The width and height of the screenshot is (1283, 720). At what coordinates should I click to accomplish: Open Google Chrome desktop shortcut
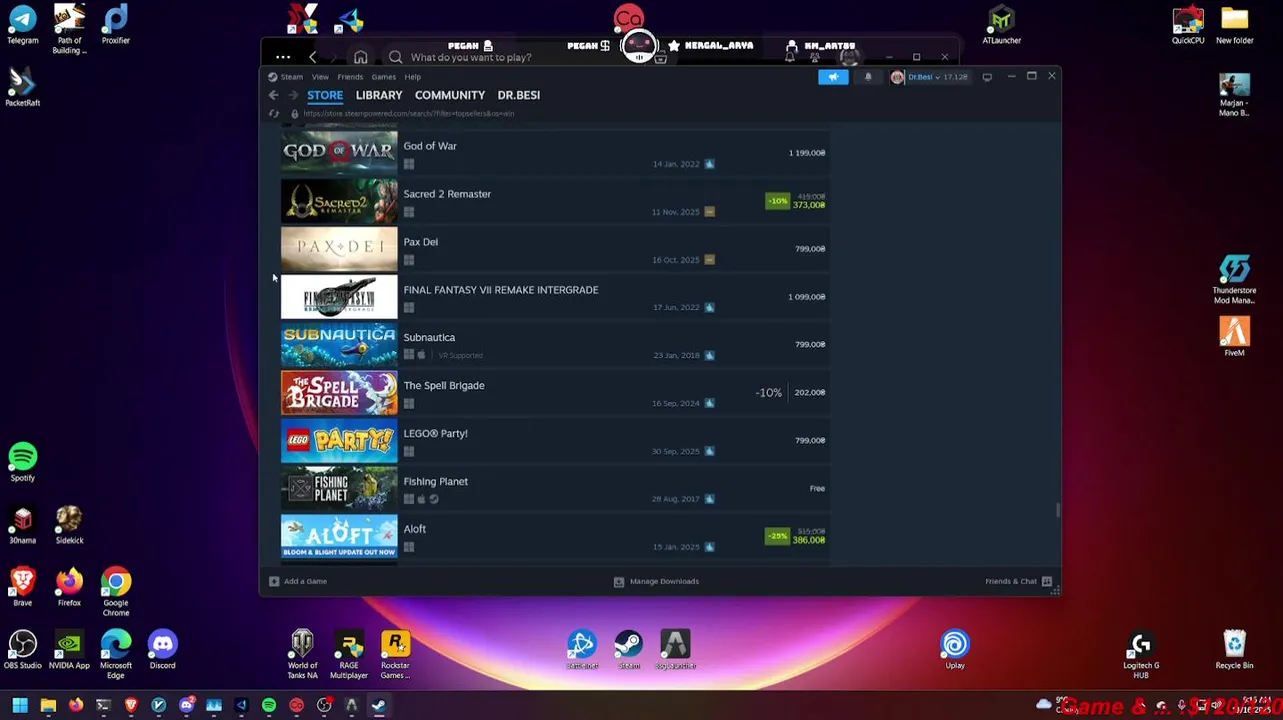click(115, 591)
